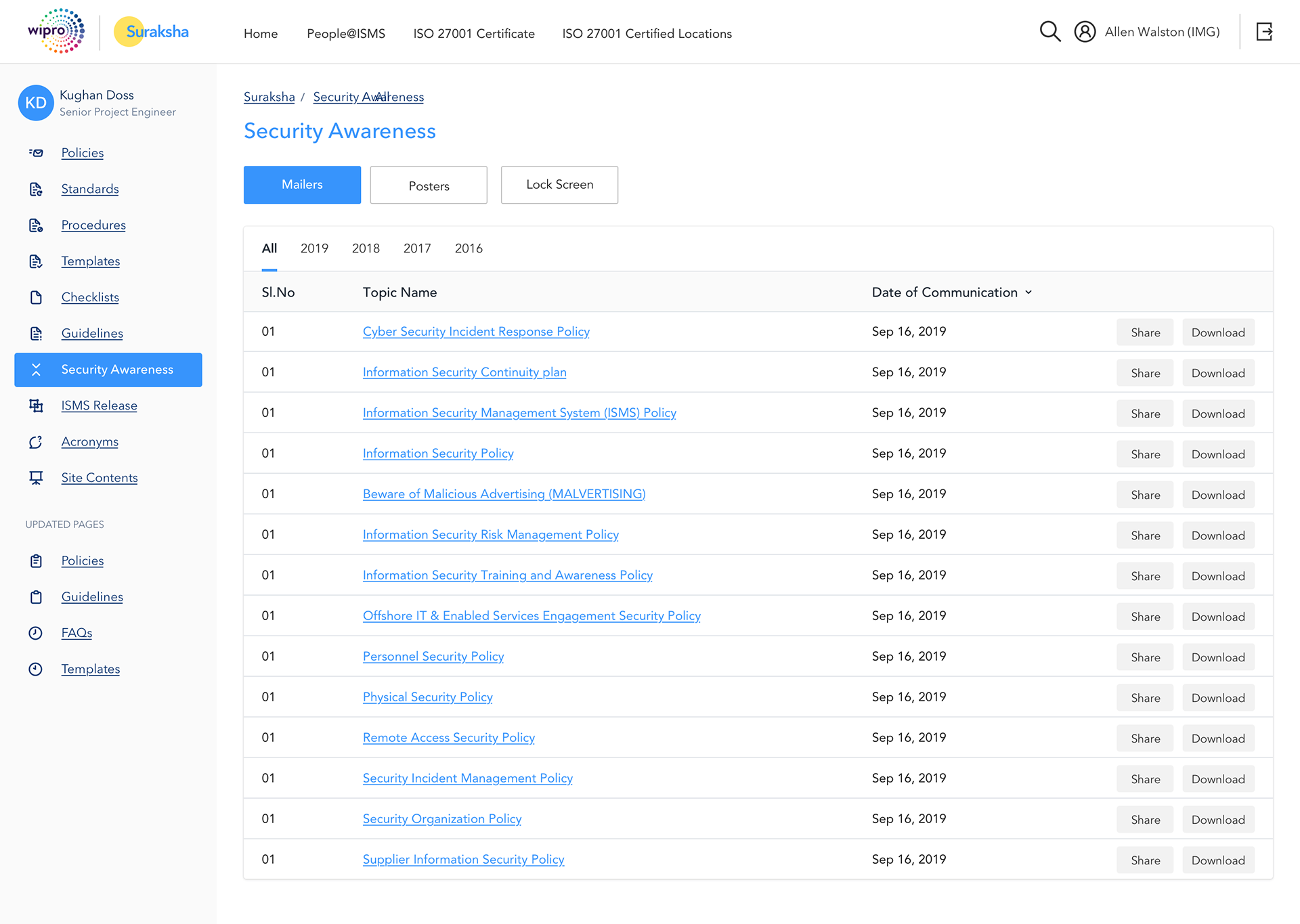Viewport: 1300px width, 924px height.
Task: Switch to the Posters tab
Action: pos(429,185)
